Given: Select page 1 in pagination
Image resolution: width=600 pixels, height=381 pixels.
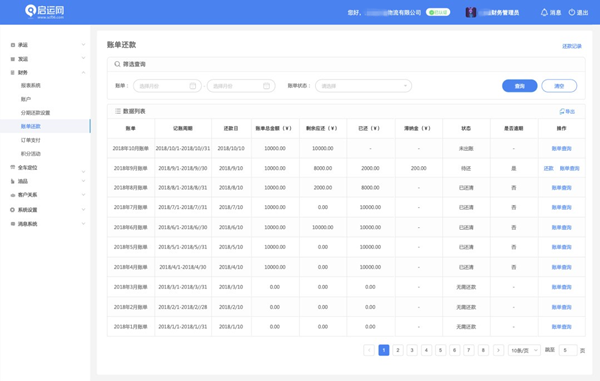Looking at the screenshot, I should pos(384,350).
